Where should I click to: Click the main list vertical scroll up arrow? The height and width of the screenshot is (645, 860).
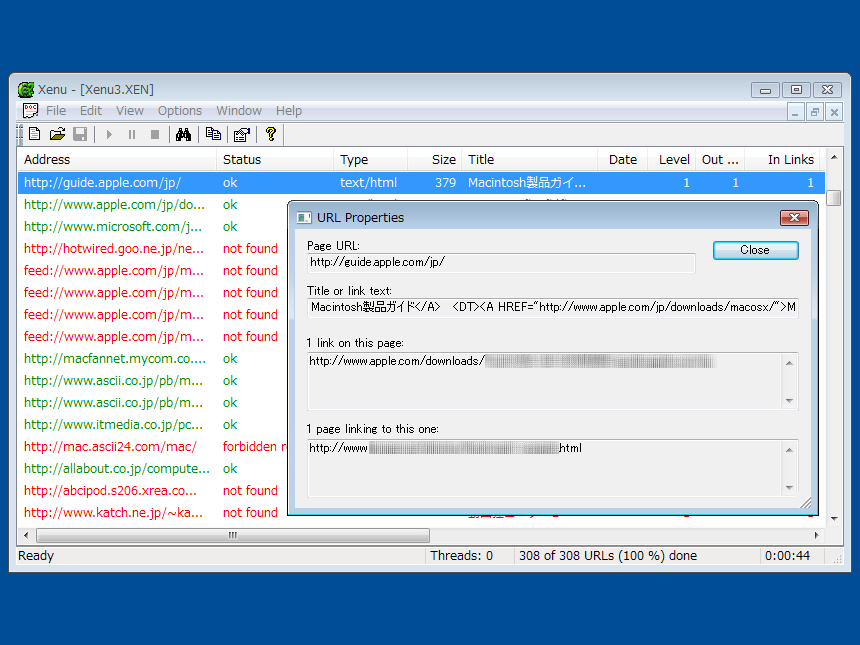(x=834, y=157)
